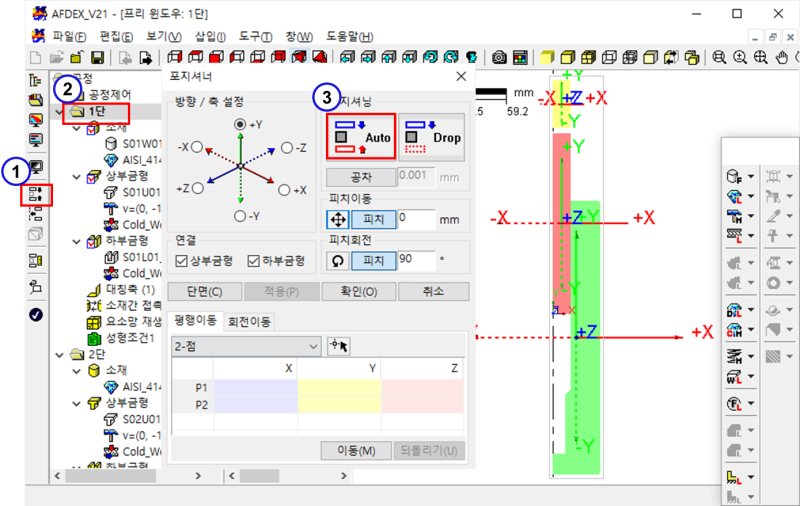Open the positioner tool in left sidebar
800x506 pixels.
click(36, 193)
